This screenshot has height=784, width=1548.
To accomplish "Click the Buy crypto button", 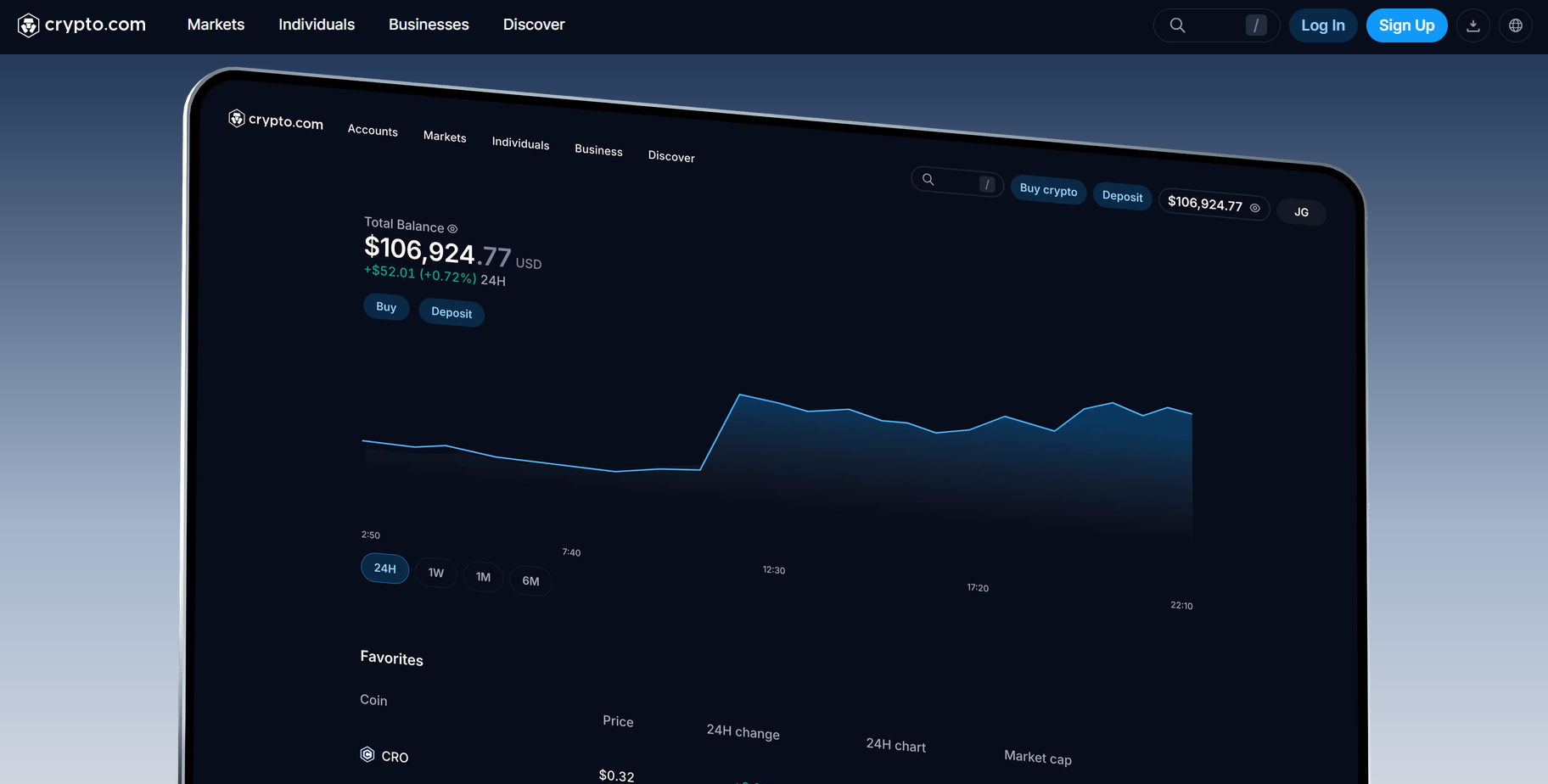I will [x=1048, y=190].
